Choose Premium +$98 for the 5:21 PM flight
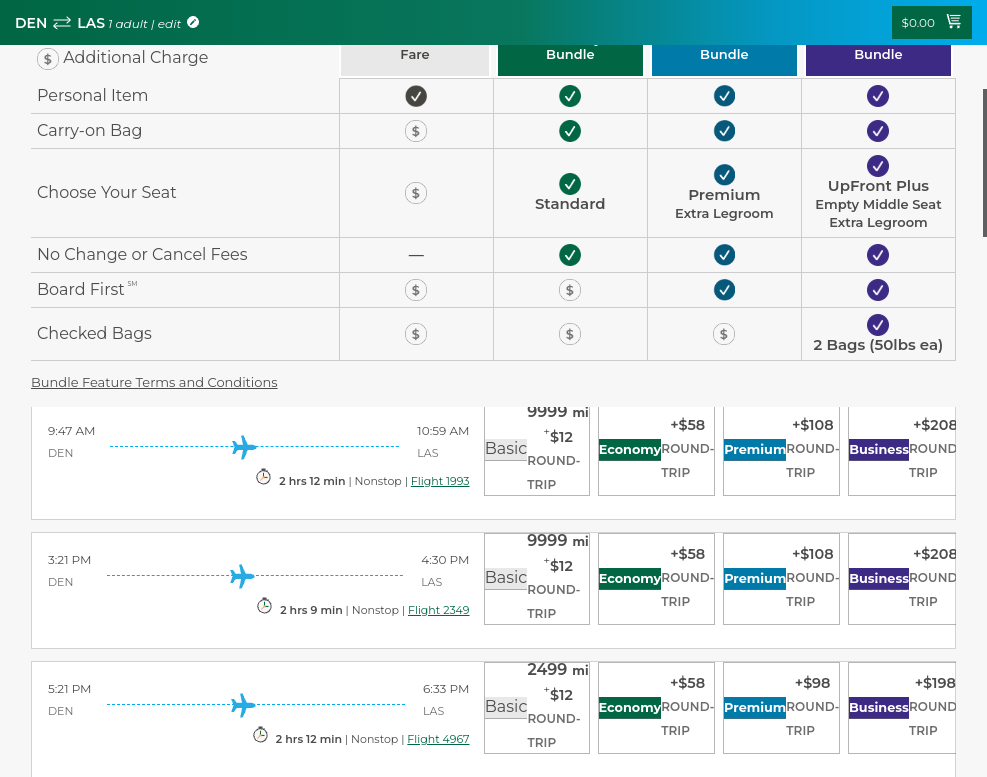This screenshot has width=987, height=777. coord(781,708)
